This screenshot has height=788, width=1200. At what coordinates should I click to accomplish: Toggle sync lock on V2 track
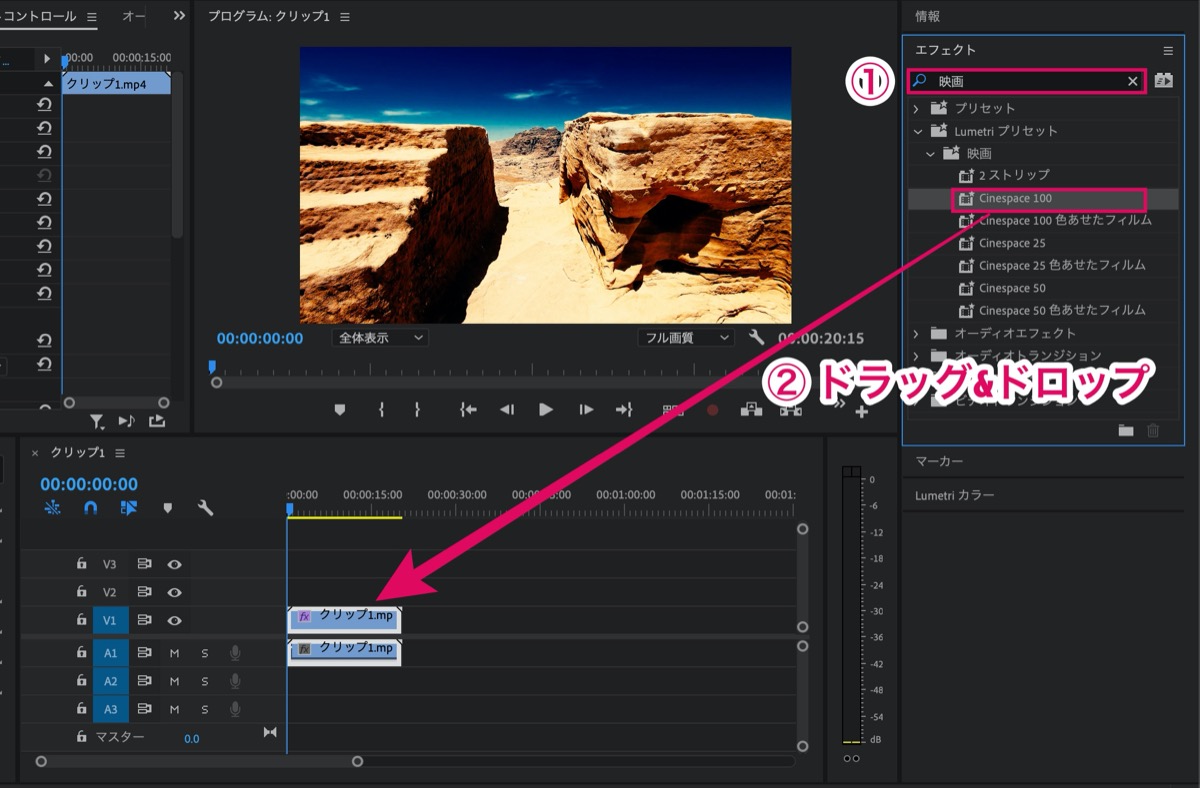tap(144, 592)
